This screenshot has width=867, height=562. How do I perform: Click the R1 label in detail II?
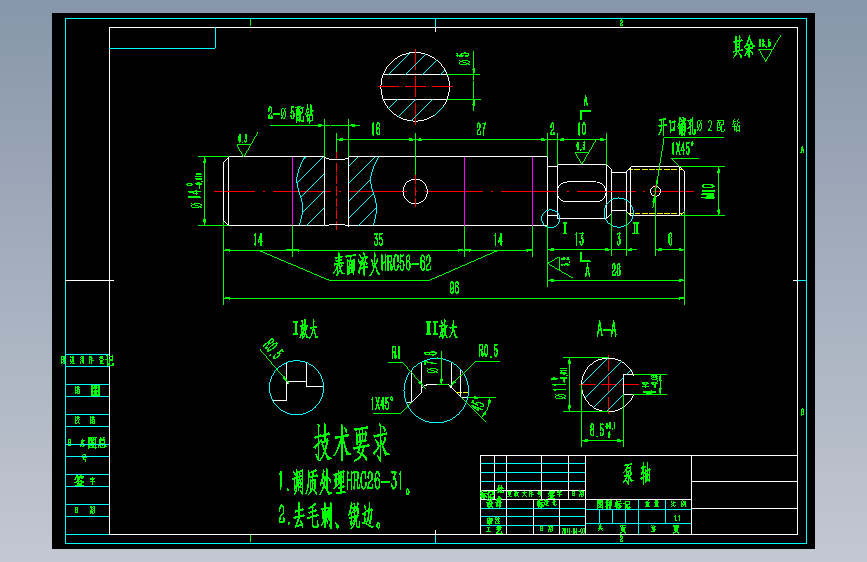[x=396, y=353]
